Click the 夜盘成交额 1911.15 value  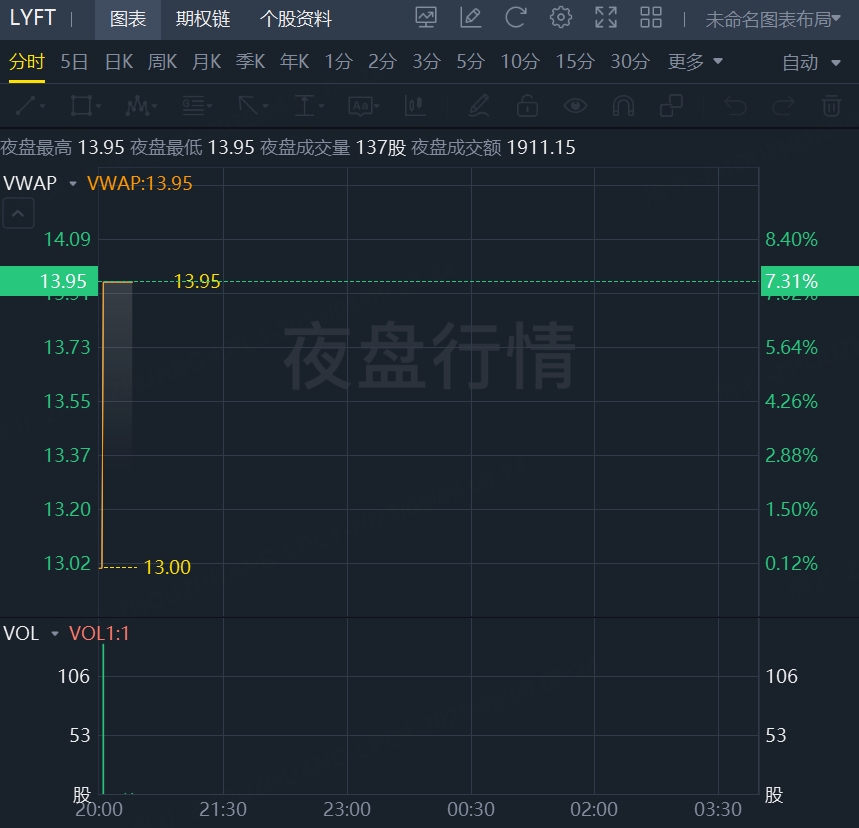pyautogui.click(x=541, y=147)
